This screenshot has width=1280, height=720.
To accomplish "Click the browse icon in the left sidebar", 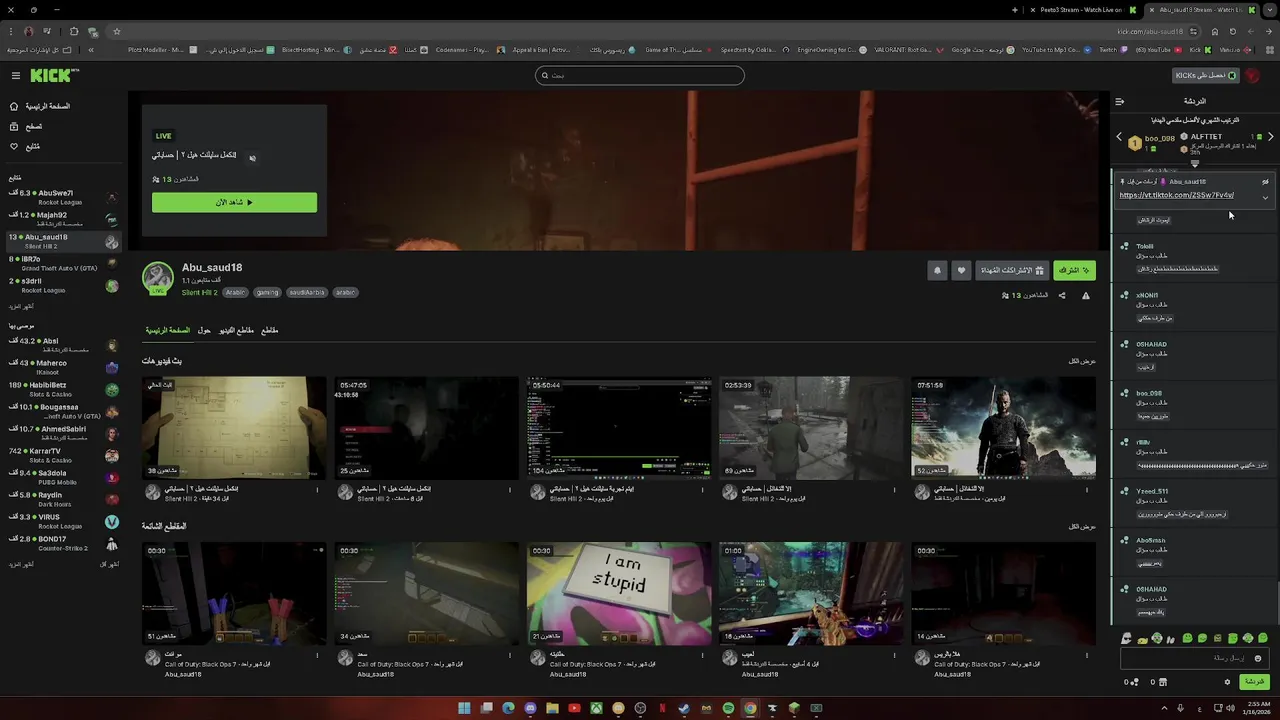I will pos(14,126).
